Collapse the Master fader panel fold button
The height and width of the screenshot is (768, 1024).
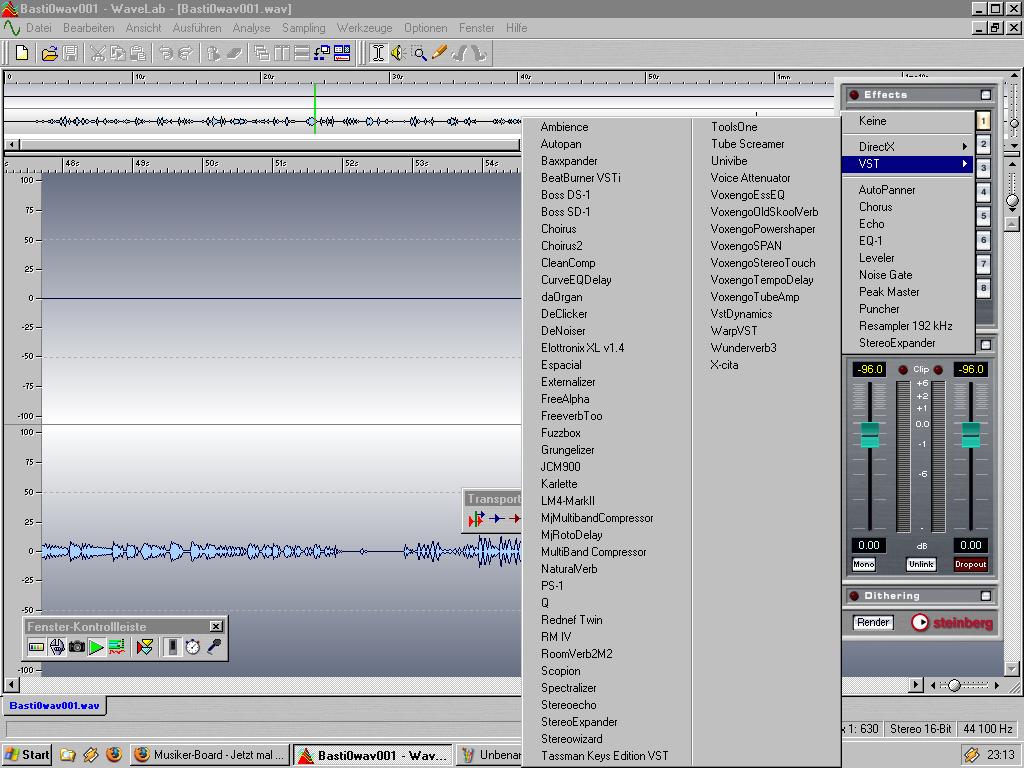pyautogui.click(x=986, y=344)
